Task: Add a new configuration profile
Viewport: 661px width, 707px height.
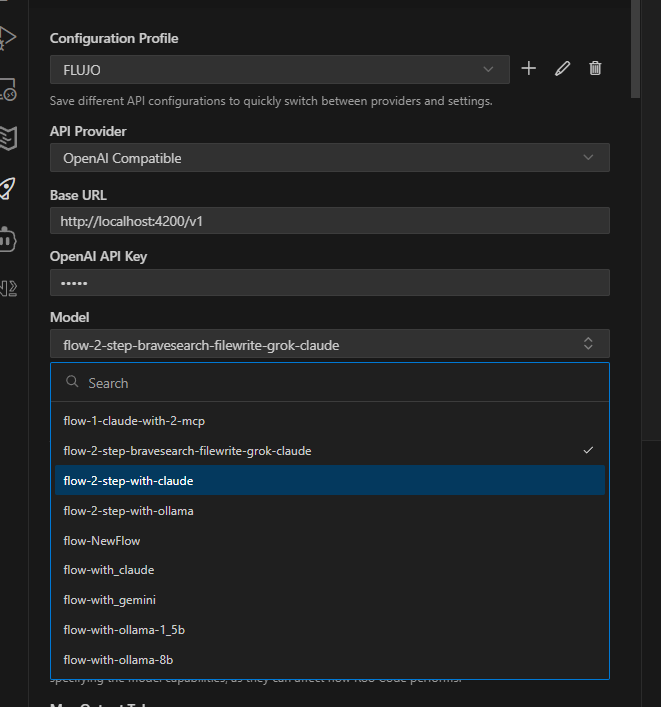Action: click(529, 68)
